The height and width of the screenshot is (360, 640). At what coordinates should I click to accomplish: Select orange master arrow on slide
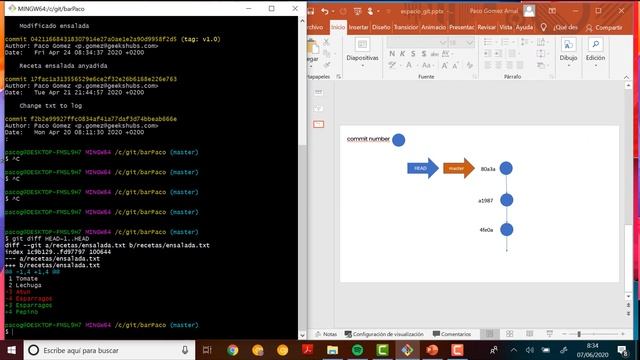pyautogui.click(x=459, y=168)
